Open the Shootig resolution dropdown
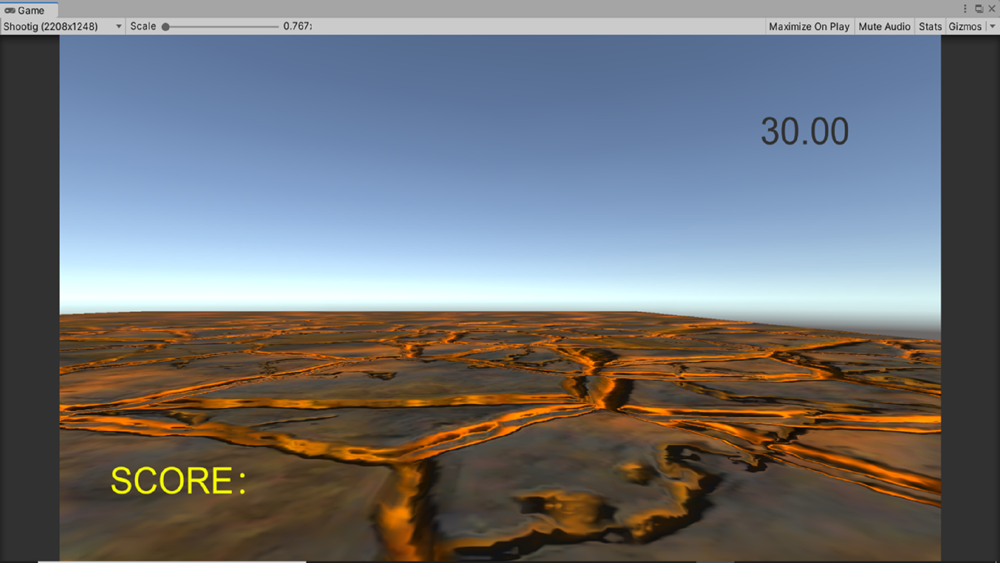Viewport: 1000px width, 563px height. pos(62,26)
